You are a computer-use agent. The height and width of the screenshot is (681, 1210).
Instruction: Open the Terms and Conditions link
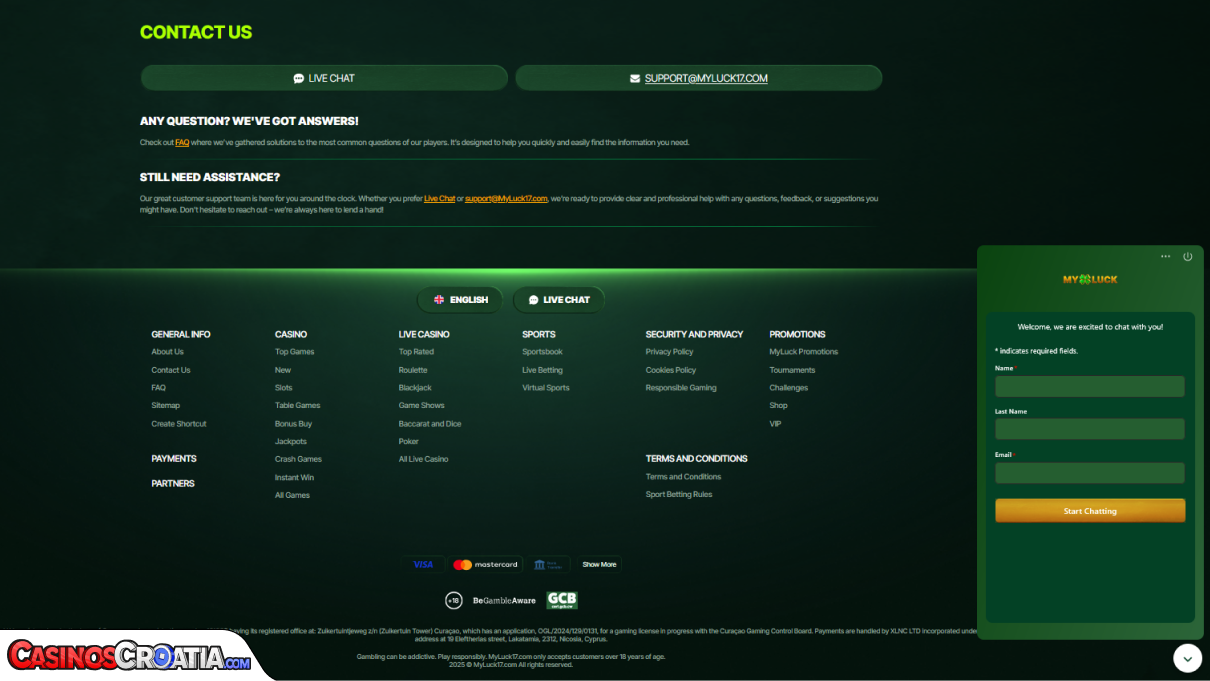(684, 477)
